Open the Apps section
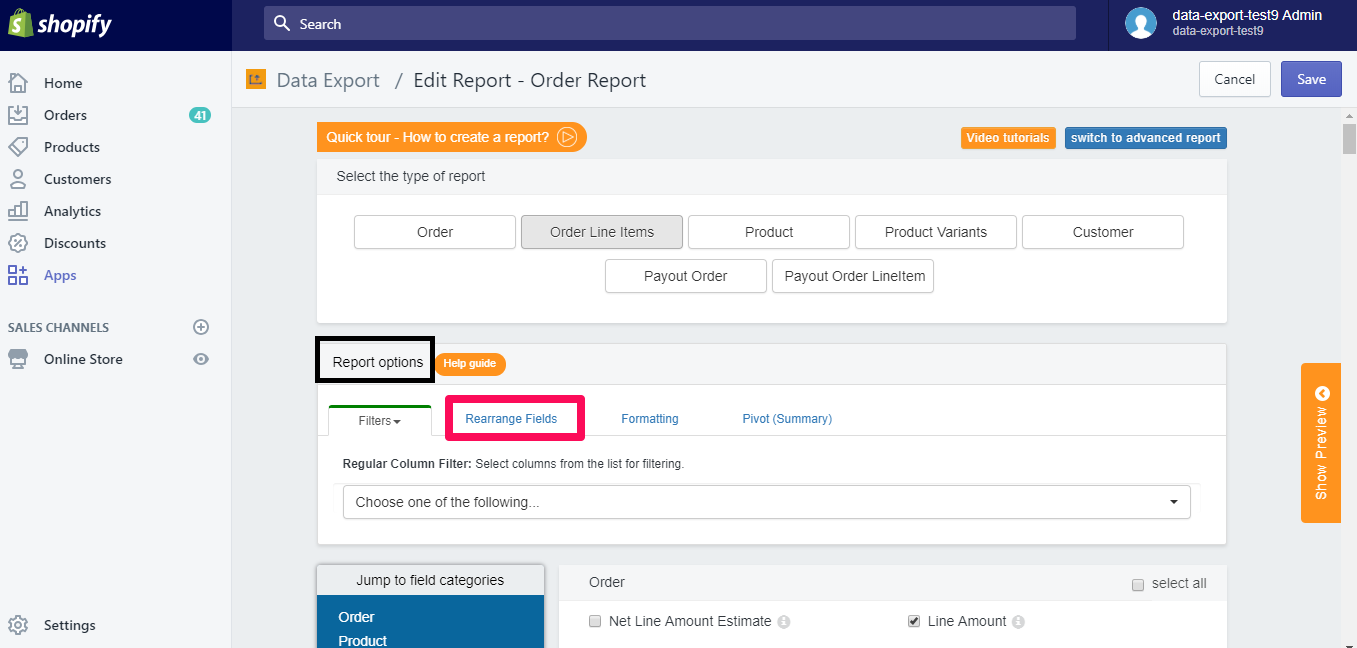Screen dimensions: 1357x648 tap(59, 274)
